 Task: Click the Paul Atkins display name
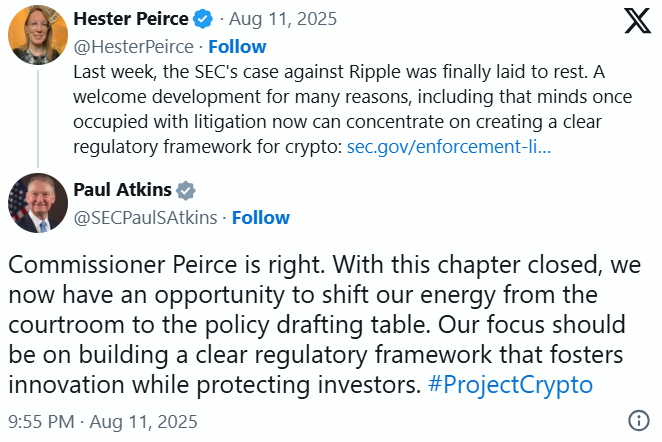(122, 191)
